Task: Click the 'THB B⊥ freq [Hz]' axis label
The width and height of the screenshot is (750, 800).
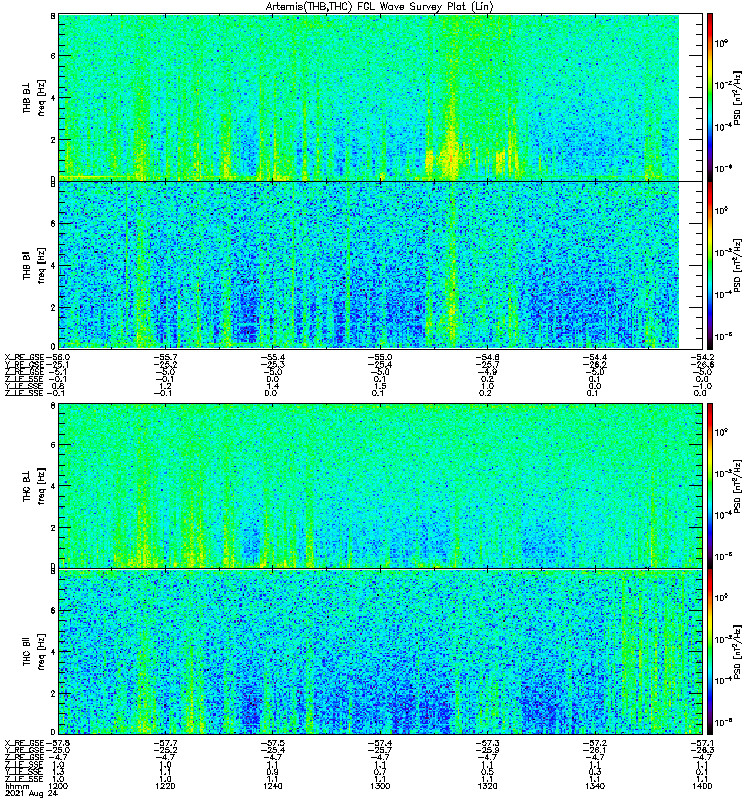Action: pyautogui.click(x=33, y=97)
